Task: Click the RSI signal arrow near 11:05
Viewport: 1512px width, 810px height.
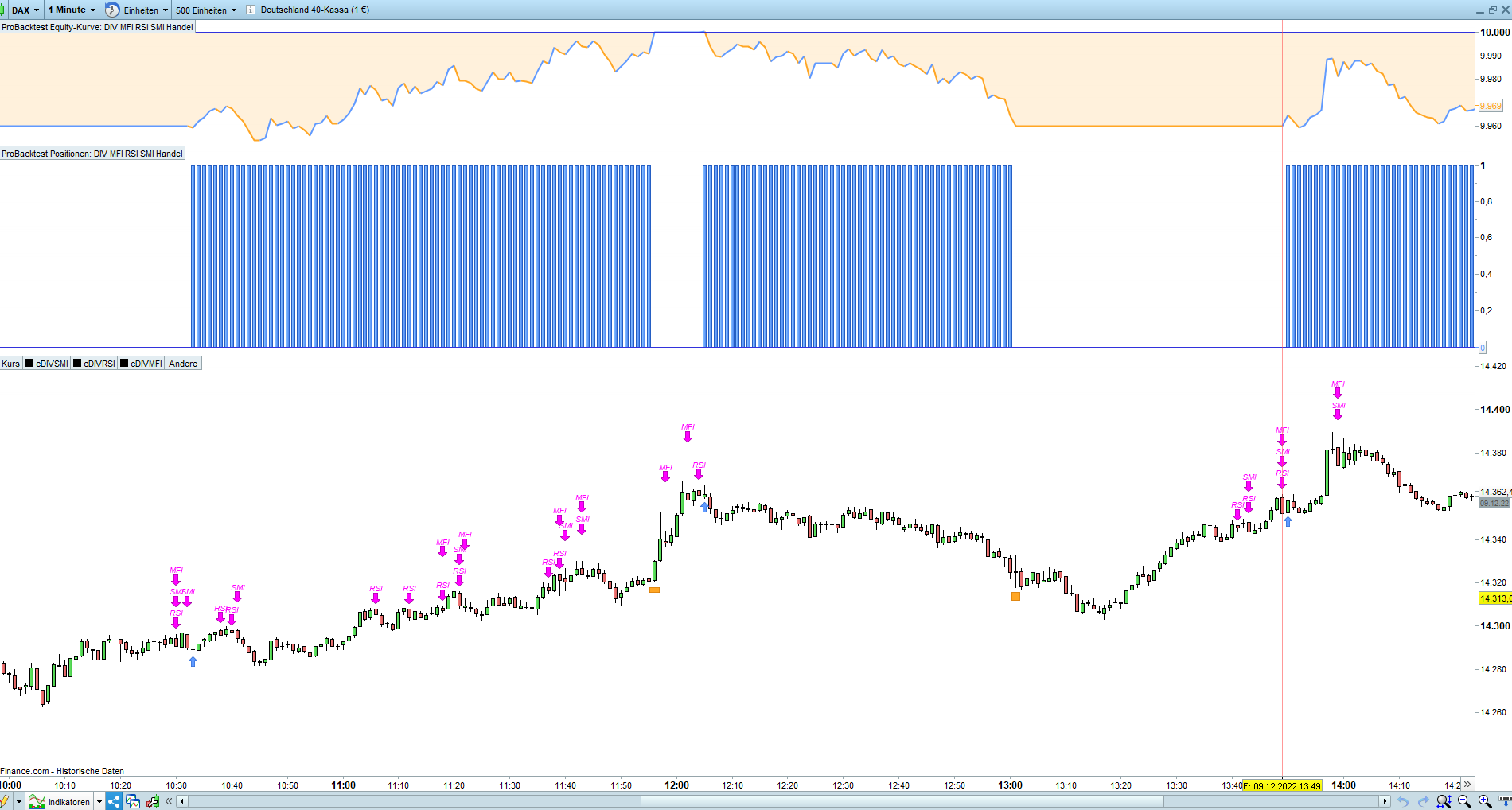Action: point(376,598)
